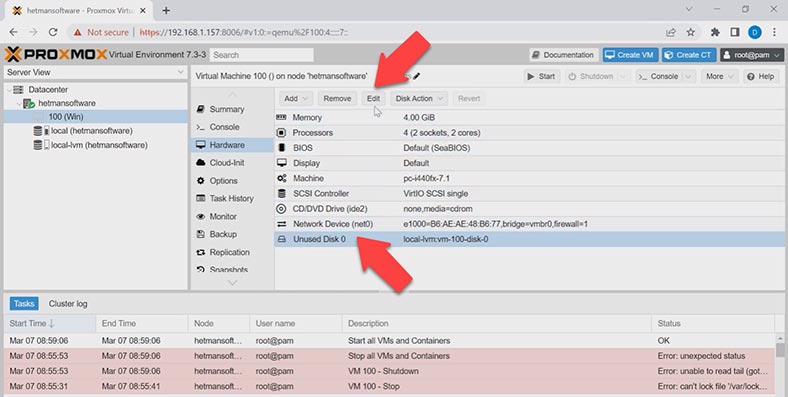
Task: Select the VM 100 - Stop task row
Action: point(389,386)
